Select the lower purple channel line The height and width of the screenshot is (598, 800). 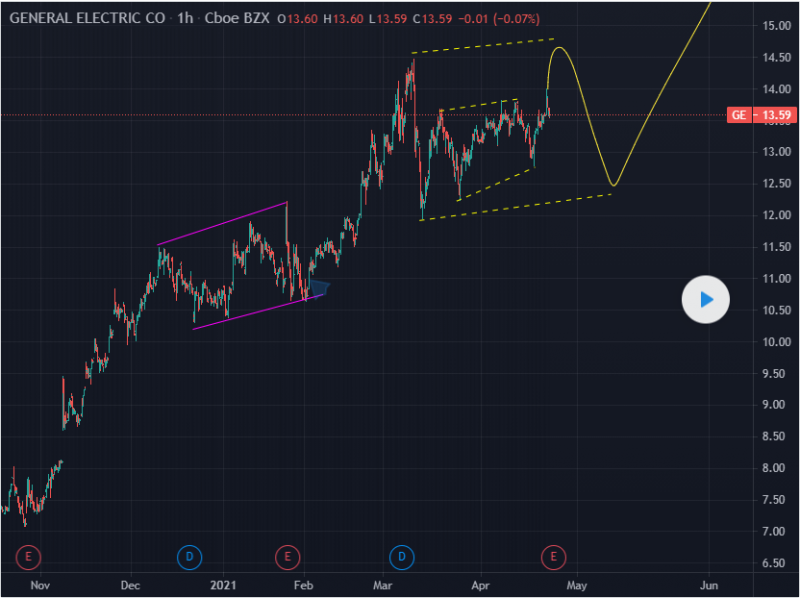(x=250, y=312)
